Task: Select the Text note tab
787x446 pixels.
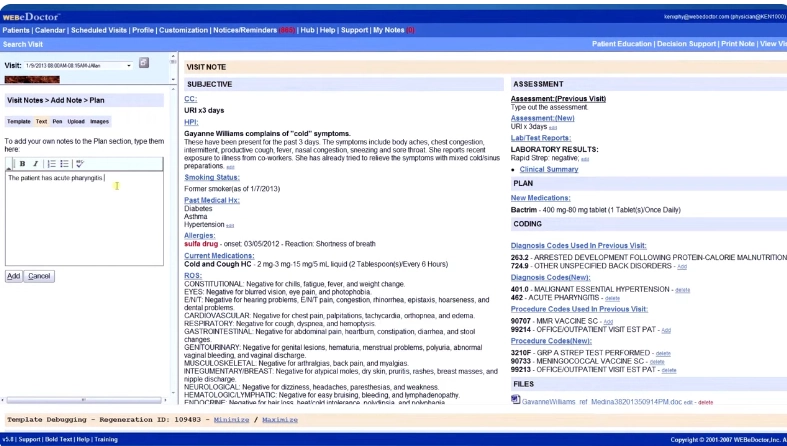Action: click(x=41, y=121)
